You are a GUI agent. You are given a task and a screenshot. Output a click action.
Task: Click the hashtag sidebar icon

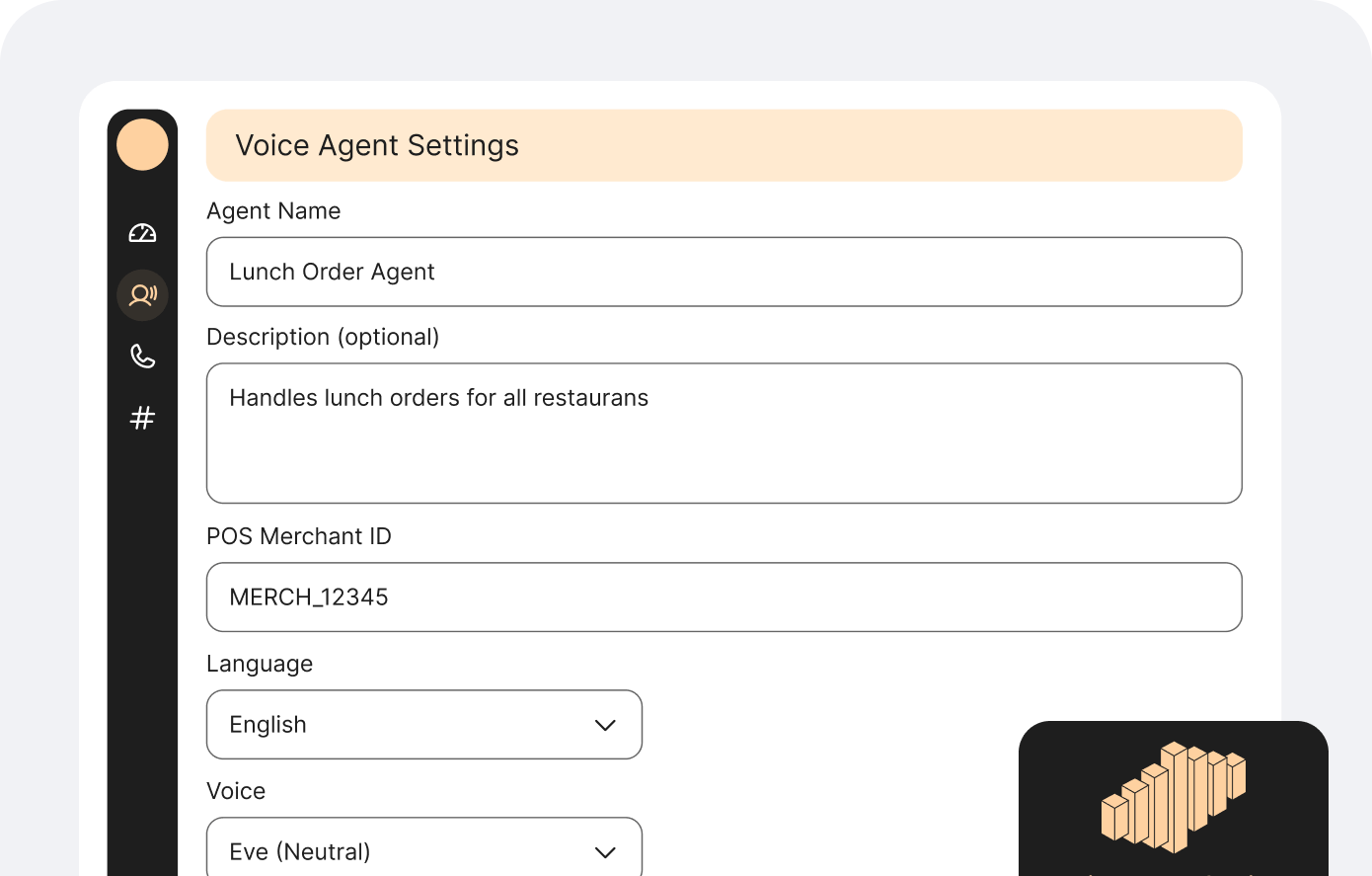pos(142,417)
